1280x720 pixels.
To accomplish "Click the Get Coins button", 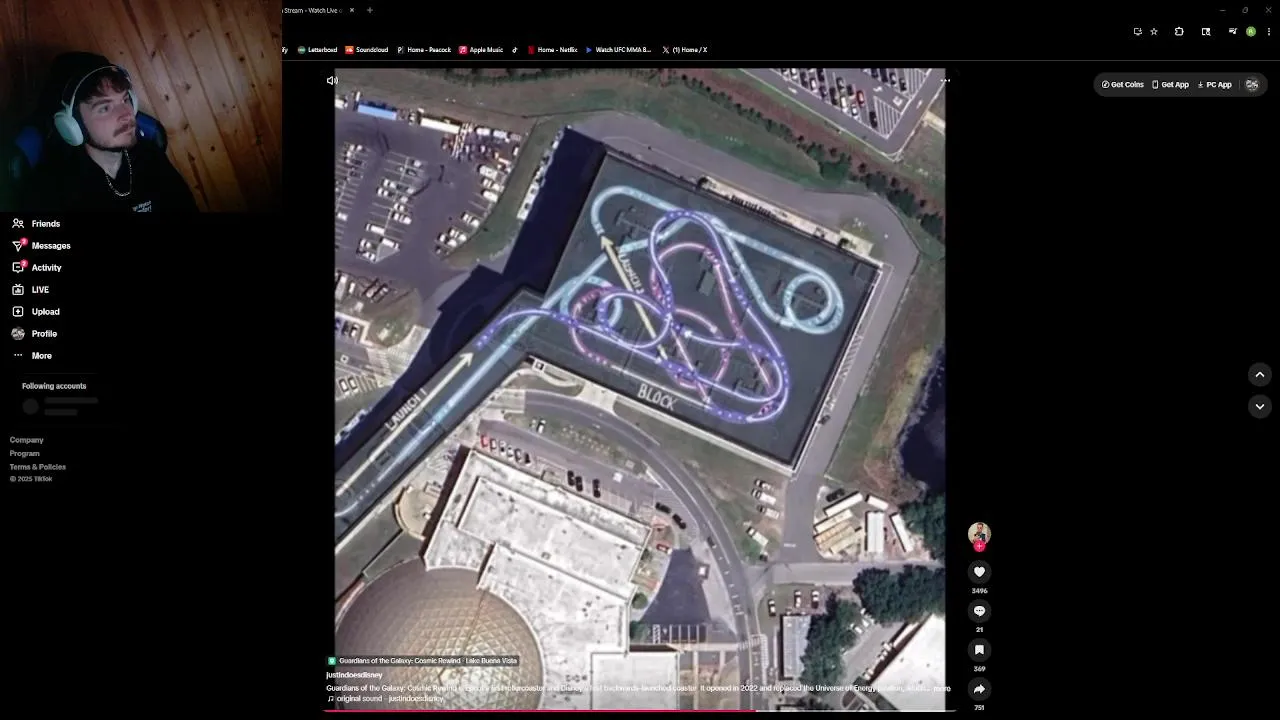I will [x=1122, y=85].
